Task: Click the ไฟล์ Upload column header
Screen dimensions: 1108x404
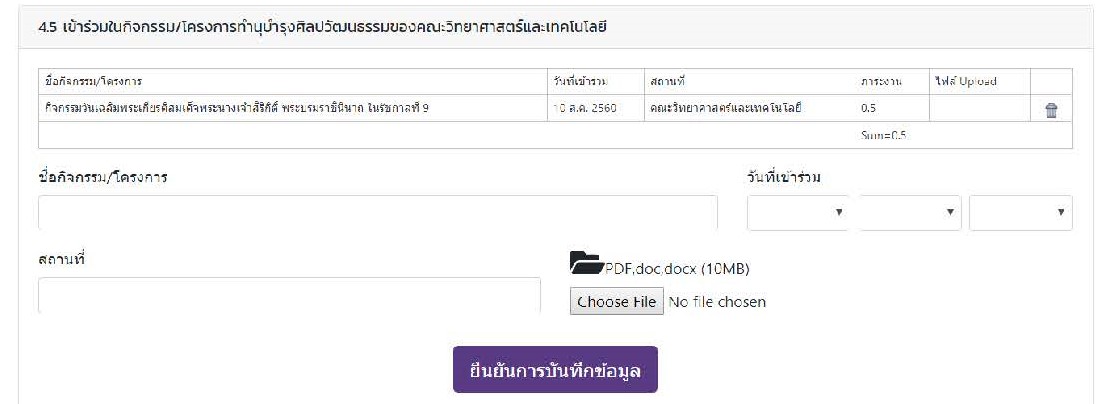Action: 965,81
